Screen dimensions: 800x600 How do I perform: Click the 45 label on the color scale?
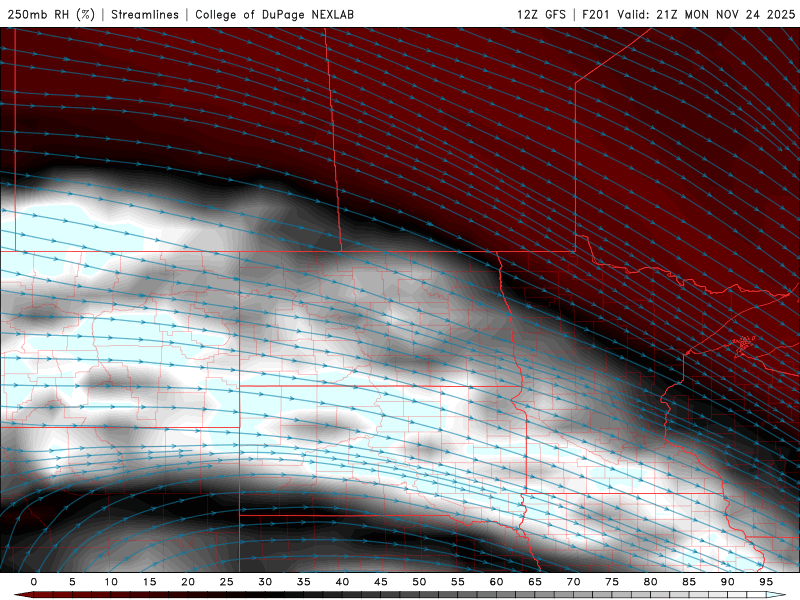click(381, 582)
